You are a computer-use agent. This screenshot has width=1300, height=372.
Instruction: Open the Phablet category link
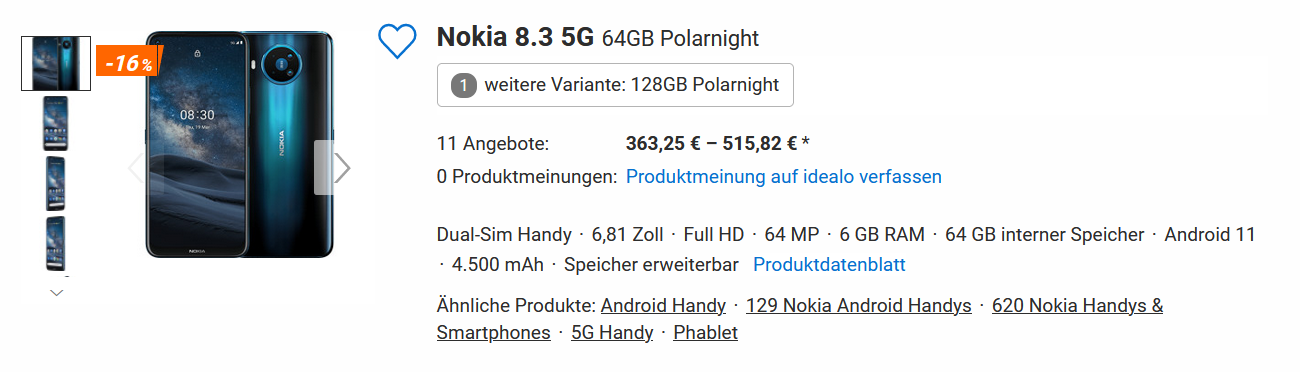click(706, 333)
